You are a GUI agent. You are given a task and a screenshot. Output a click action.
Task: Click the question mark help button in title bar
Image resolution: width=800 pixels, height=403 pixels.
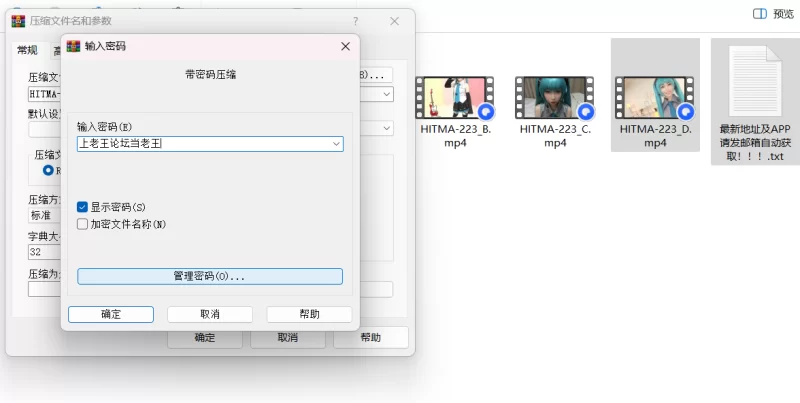click(356, 21)
